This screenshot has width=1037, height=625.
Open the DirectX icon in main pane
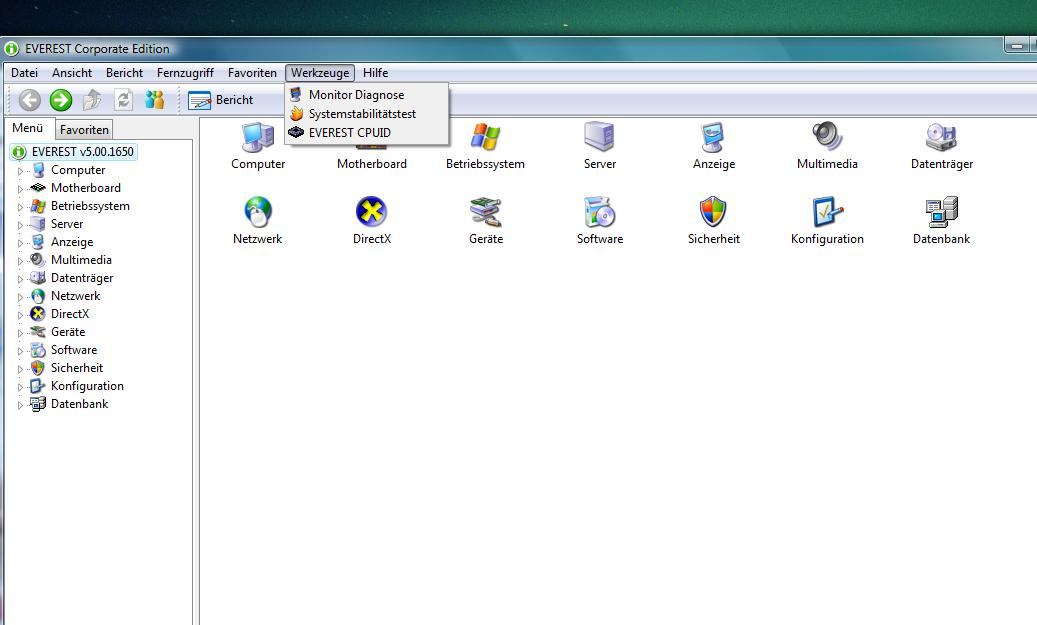pyautogui.click(x=371, y=212)
